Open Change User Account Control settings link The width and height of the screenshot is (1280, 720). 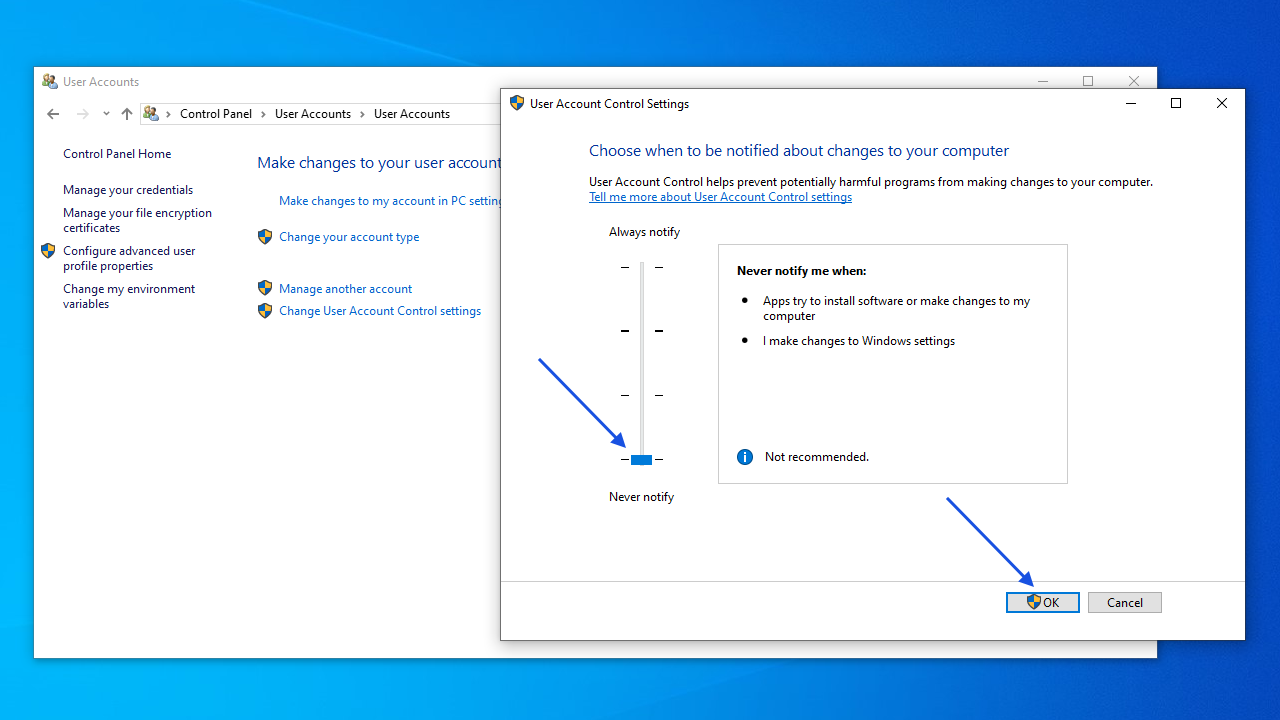(x=380, y=311)
